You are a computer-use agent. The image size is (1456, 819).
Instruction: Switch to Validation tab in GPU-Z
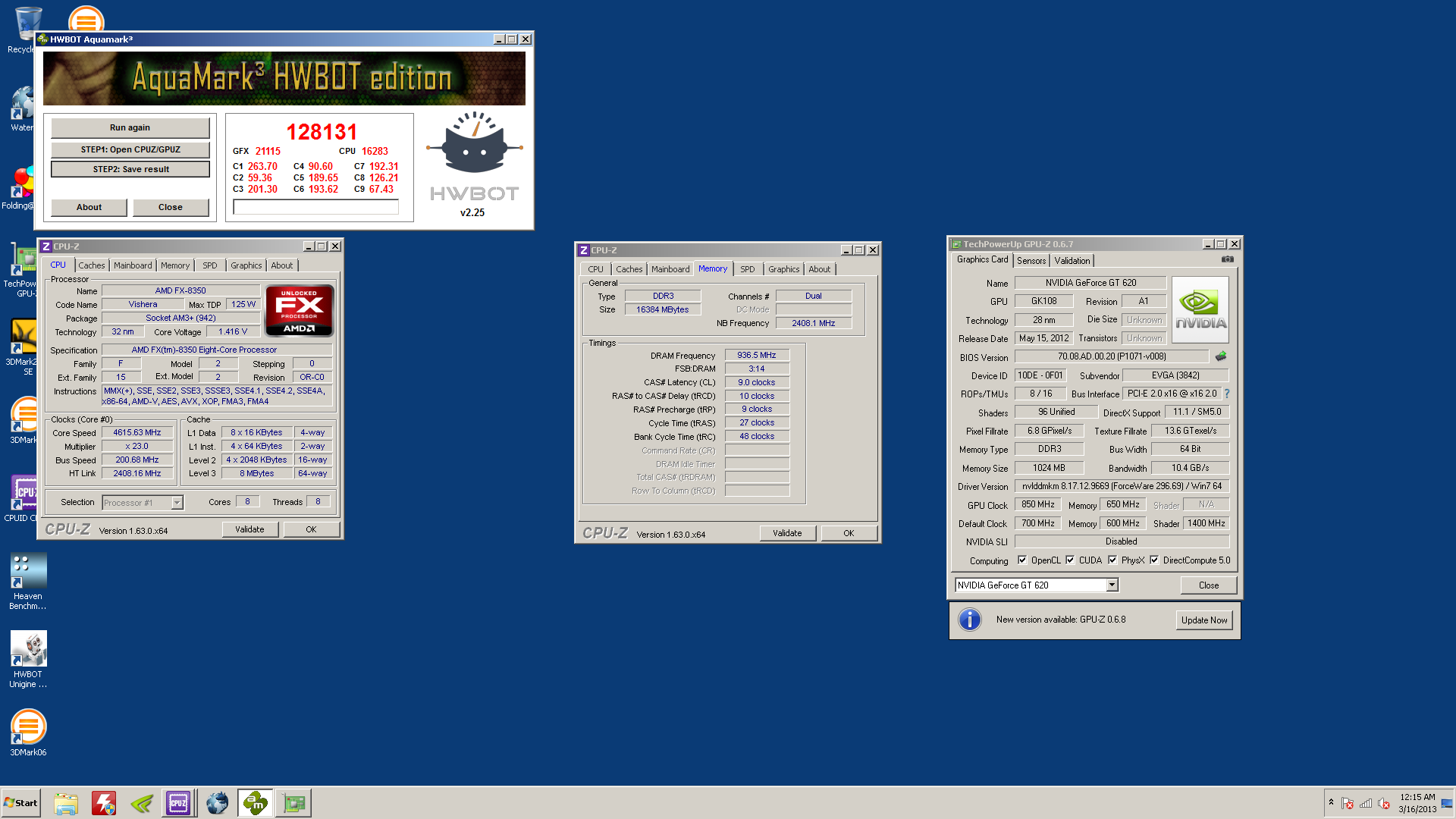point(1072,261)
